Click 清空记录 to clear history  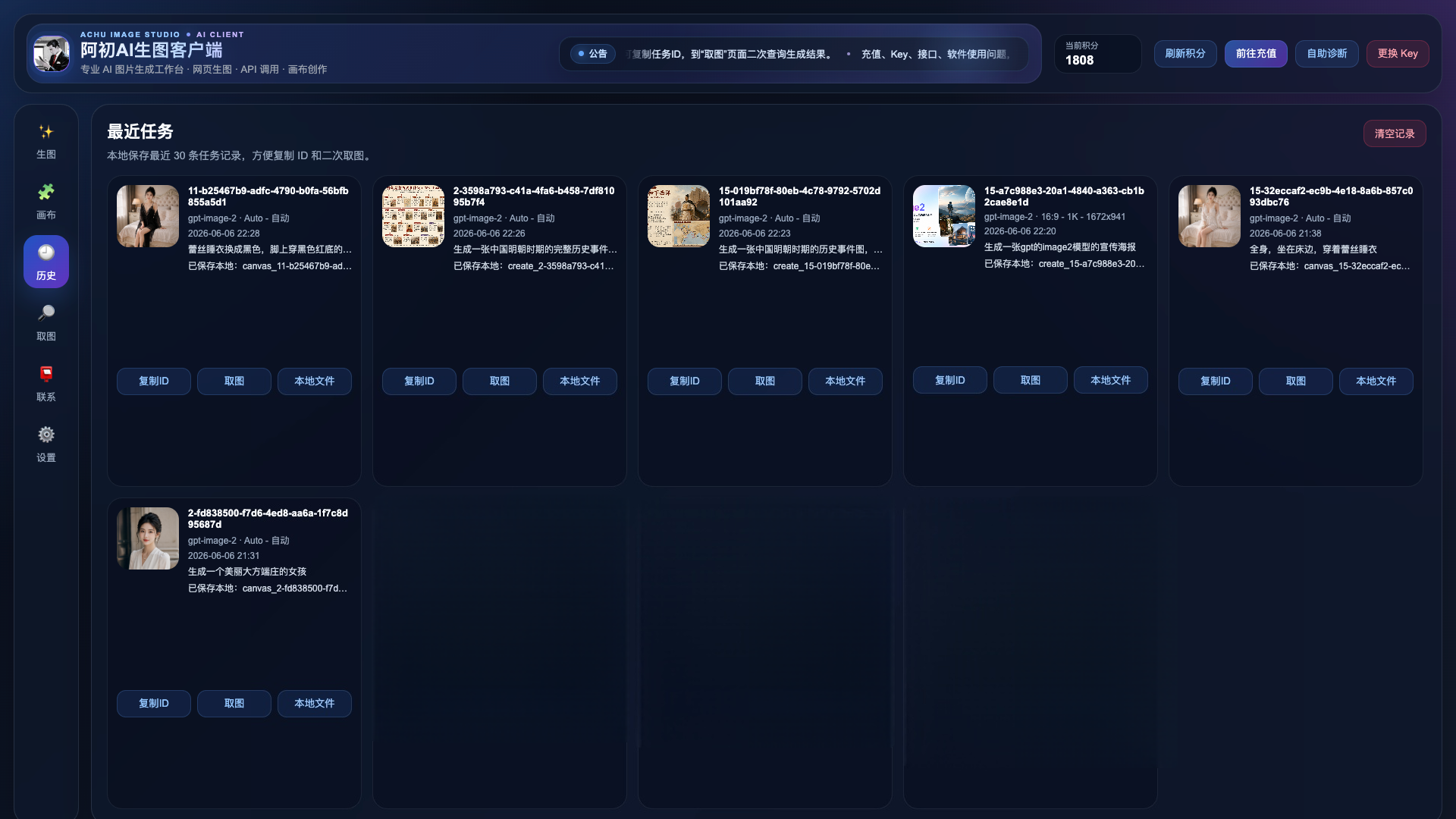1395,133
